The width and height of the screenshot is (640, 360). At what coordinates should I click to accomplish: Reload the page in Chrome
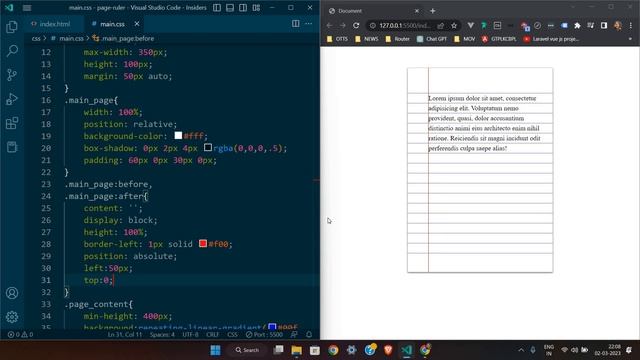(356, 25)
